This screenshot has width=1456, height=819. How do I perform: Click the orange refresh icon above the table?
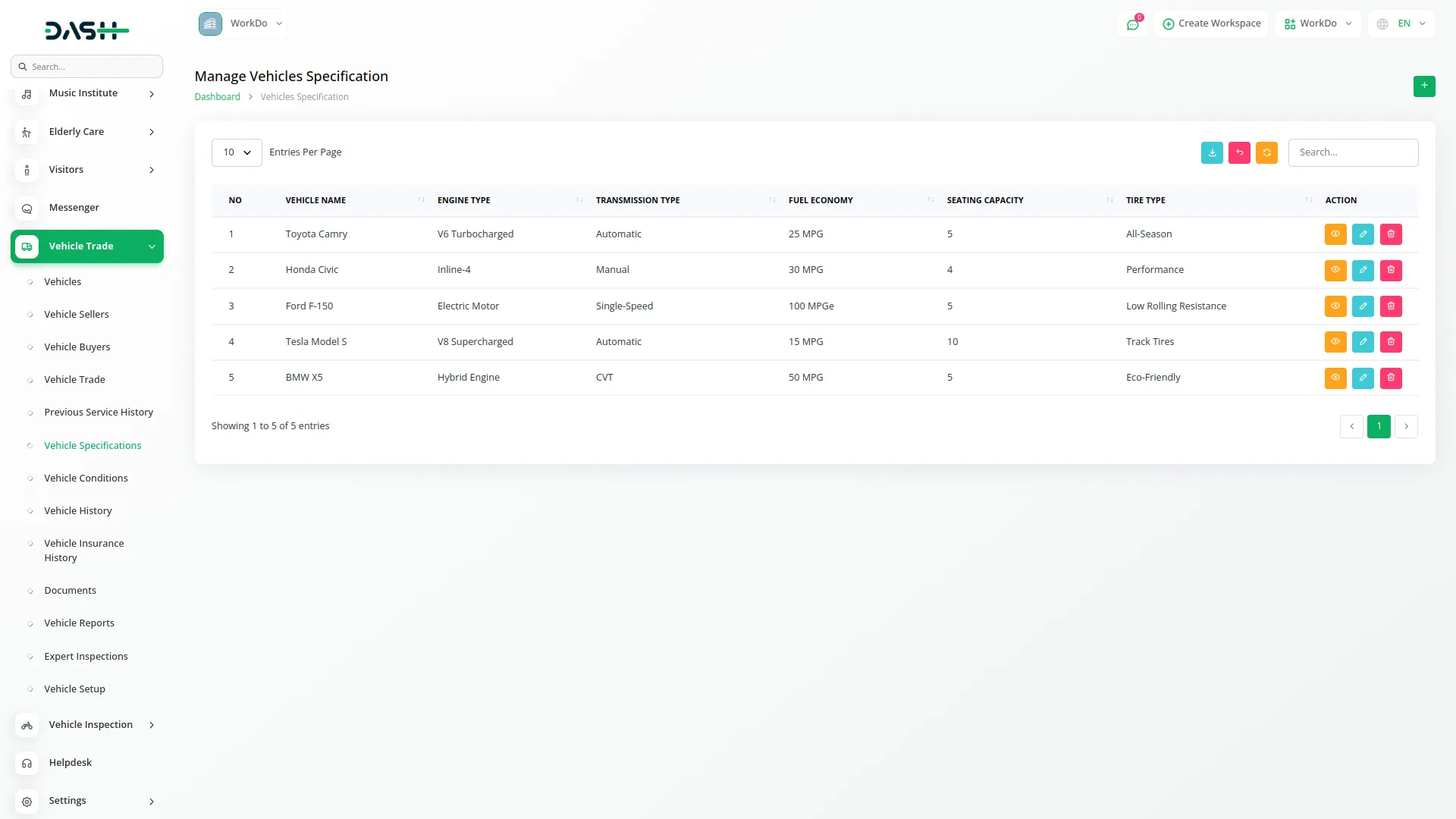1266,152
